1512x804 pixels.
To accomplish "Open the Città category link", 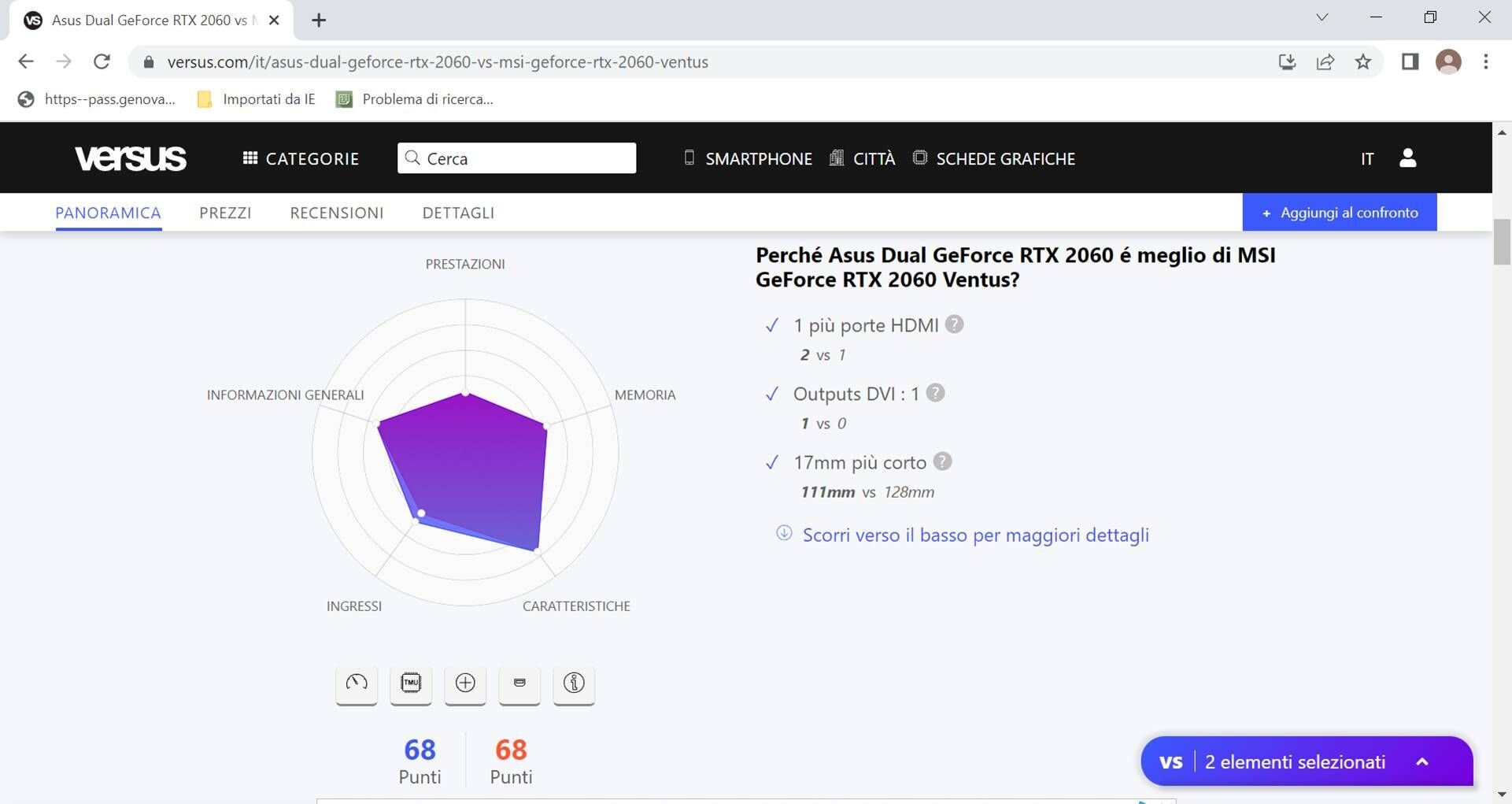I will point(863,158).
